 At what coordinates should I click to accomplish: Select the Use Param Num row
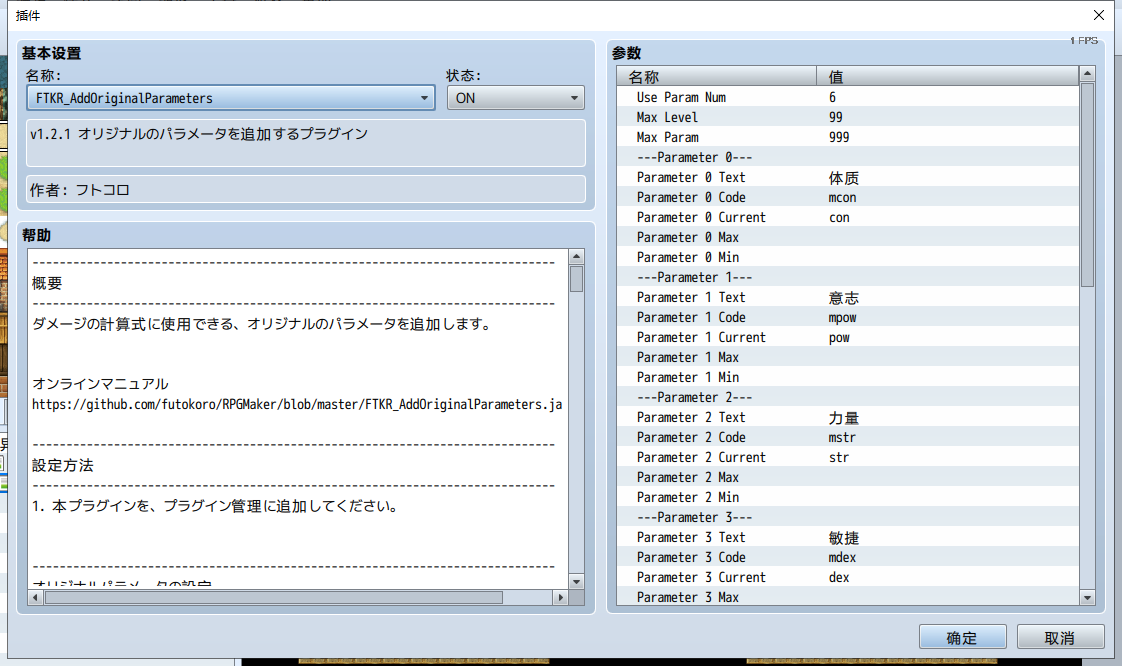point(848,97)
